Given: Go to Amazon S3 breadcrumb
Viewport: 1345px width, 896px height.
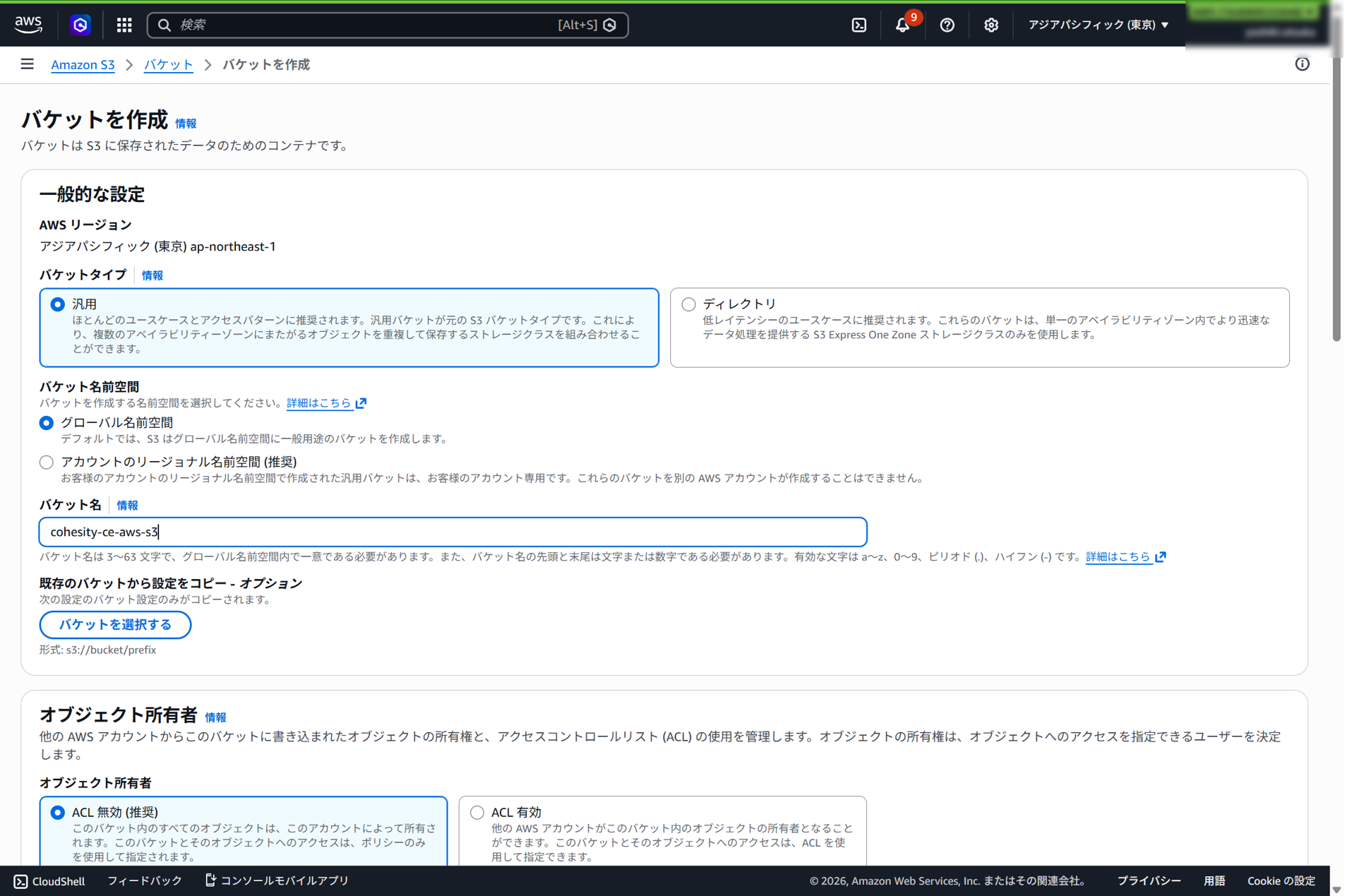Looking at the screenshot, I should point(83,64).
